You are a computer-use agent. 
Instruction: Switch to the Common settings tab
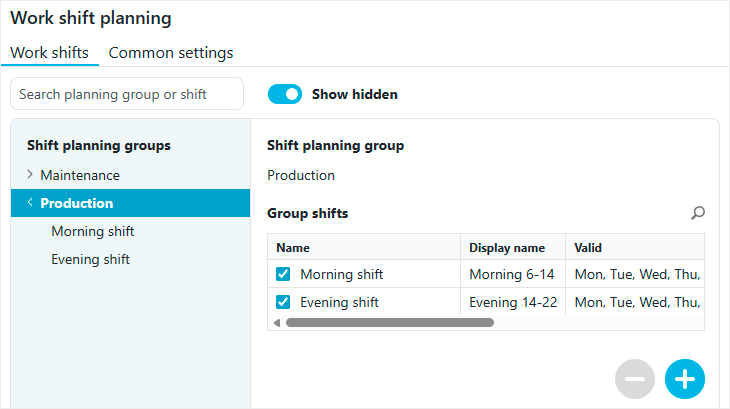[x=171, y=53]
